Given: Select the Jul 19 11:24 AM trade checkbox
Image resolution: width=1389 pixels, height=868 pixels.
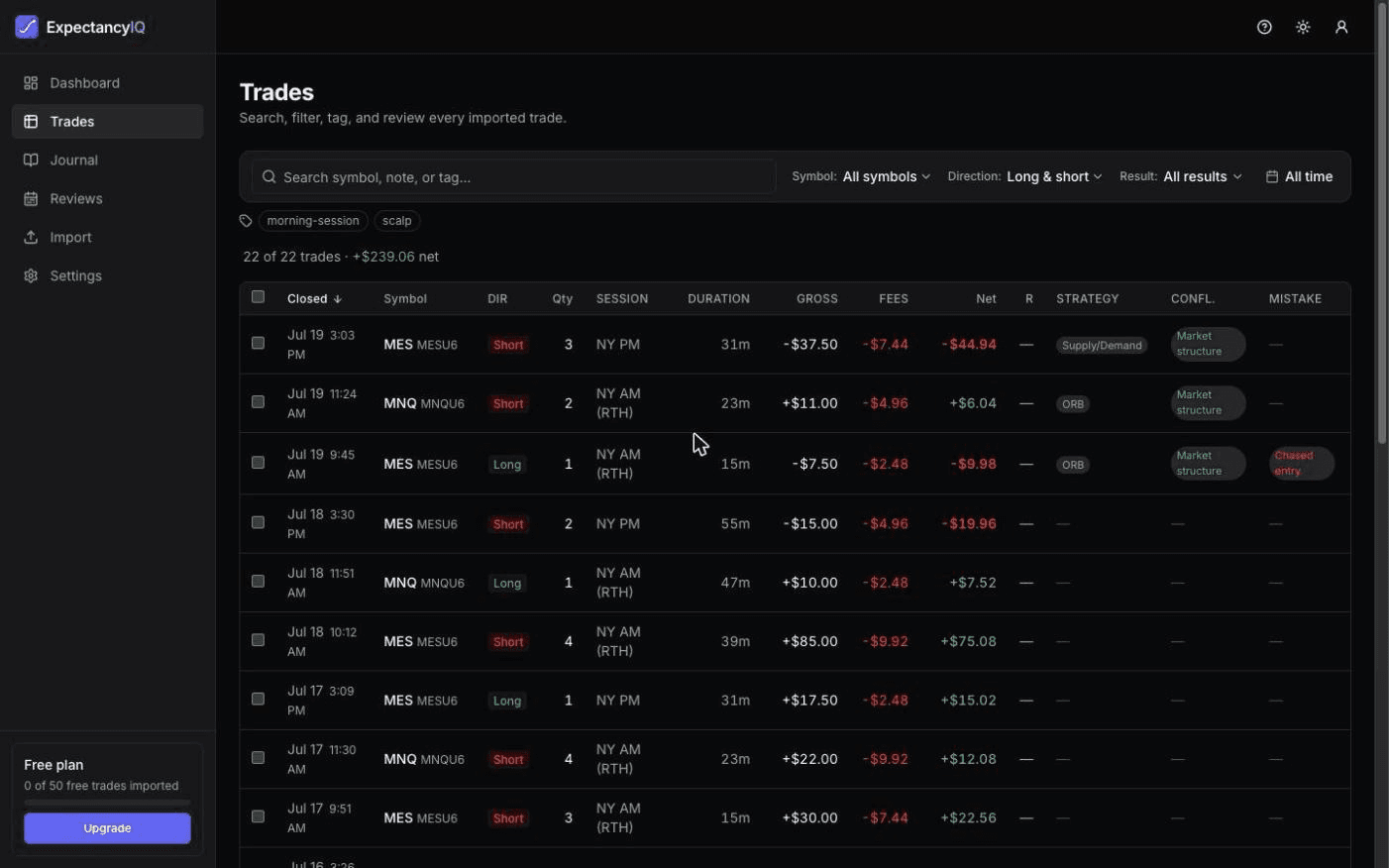Looking at the screenshot, I should (258, 402).
